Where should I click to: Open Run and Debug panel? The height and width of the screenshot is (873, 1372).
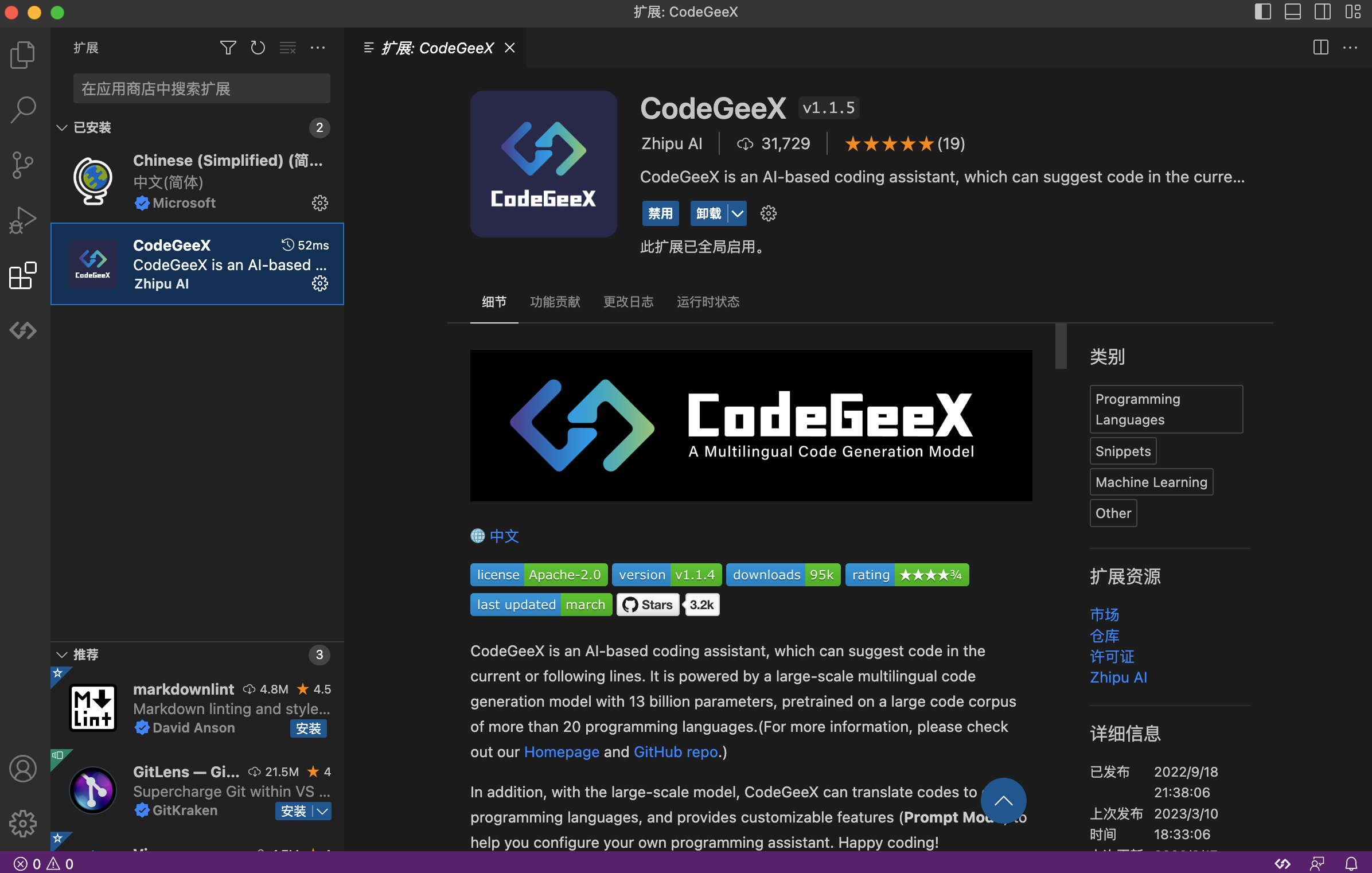[22, 220]
